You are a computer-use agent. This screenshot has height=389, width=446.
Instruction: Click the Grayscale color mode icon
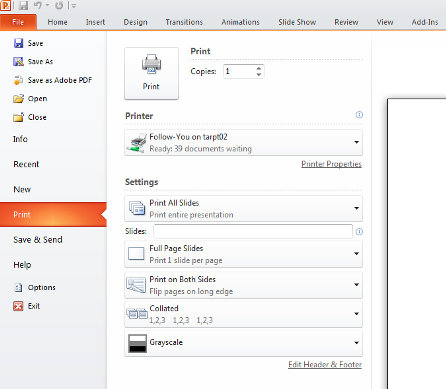point(137,343)
